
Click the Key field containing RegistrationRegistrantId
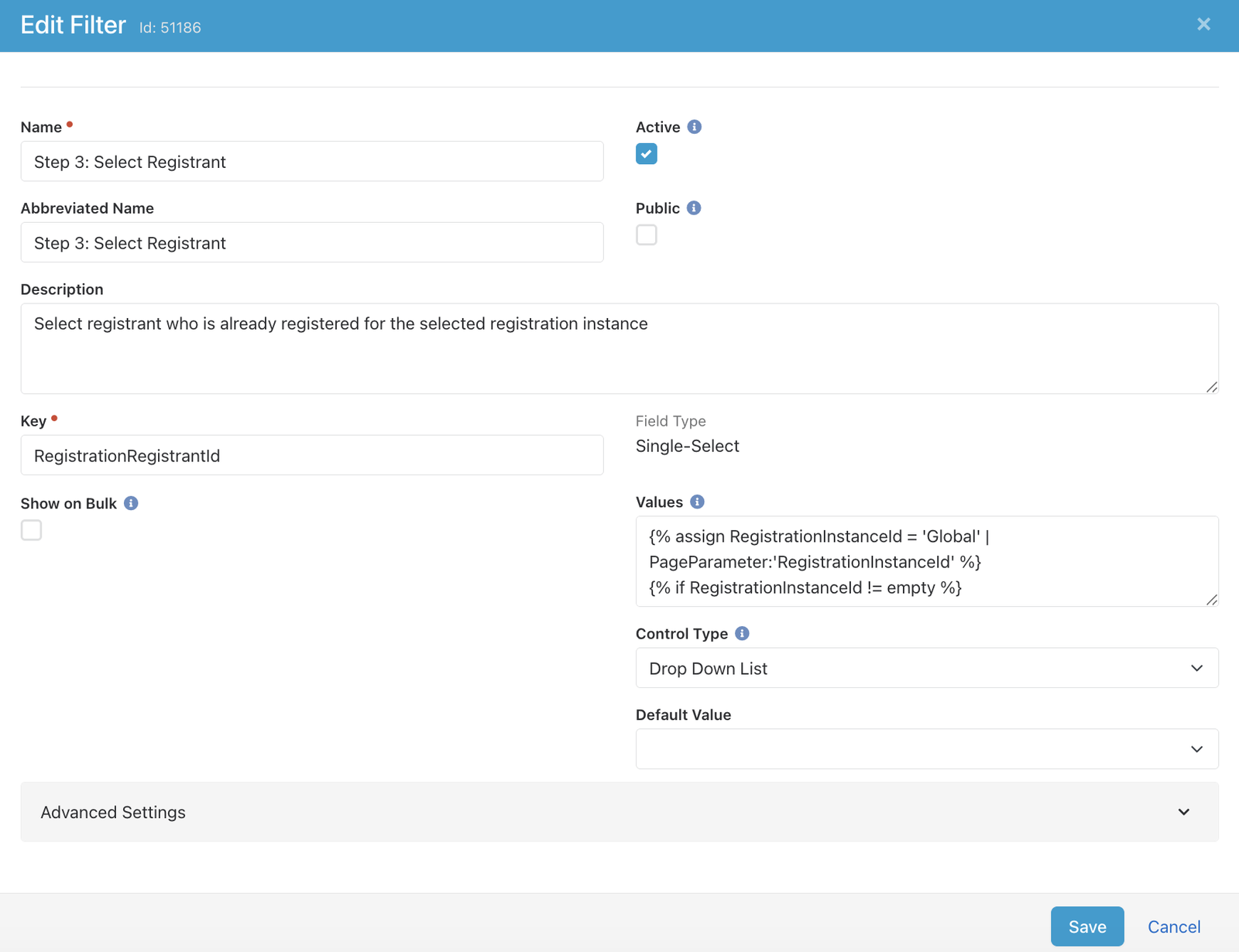point(311,456)
